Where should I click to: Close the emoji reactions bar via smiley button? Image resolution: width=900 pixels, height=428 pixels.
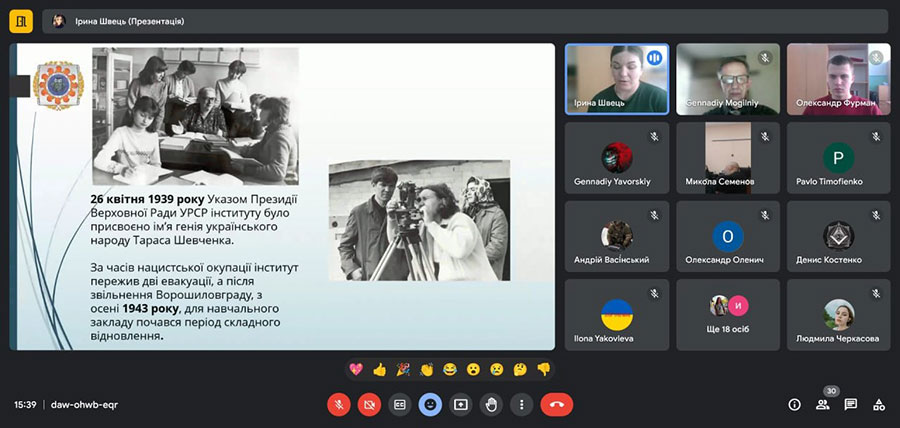point(430,404)
